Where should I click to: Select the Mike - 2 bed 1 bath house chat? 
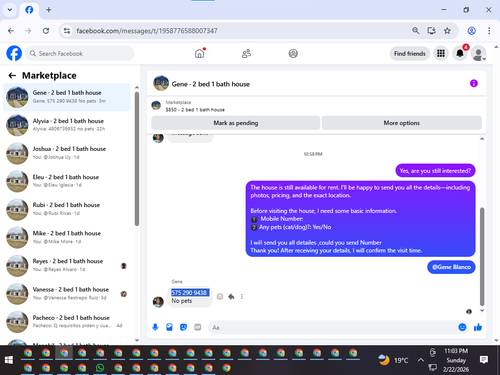(x=67, y=237)
